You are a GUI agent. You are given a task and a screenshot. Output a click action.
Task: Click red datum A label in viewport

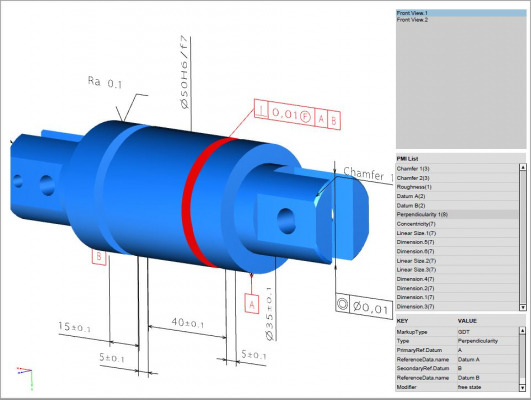(x=252, y=304)
